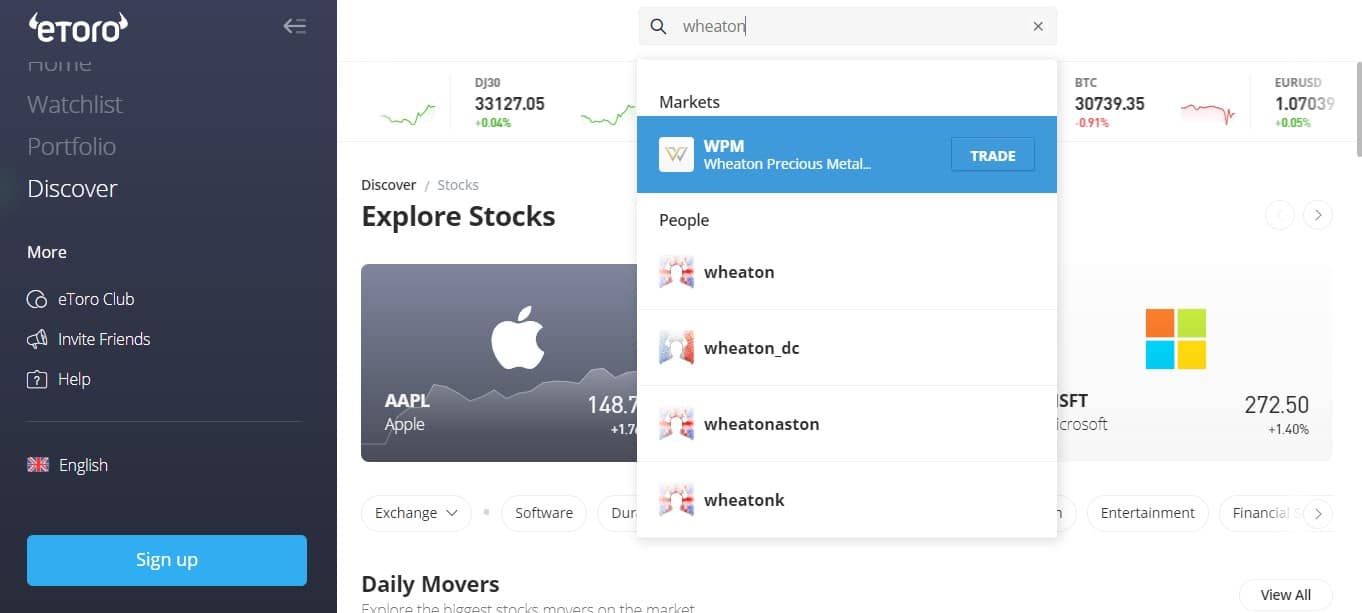Click the avatar next to wheatonaston
Viewport: 1362px width, 613px height.
point(677,424)
